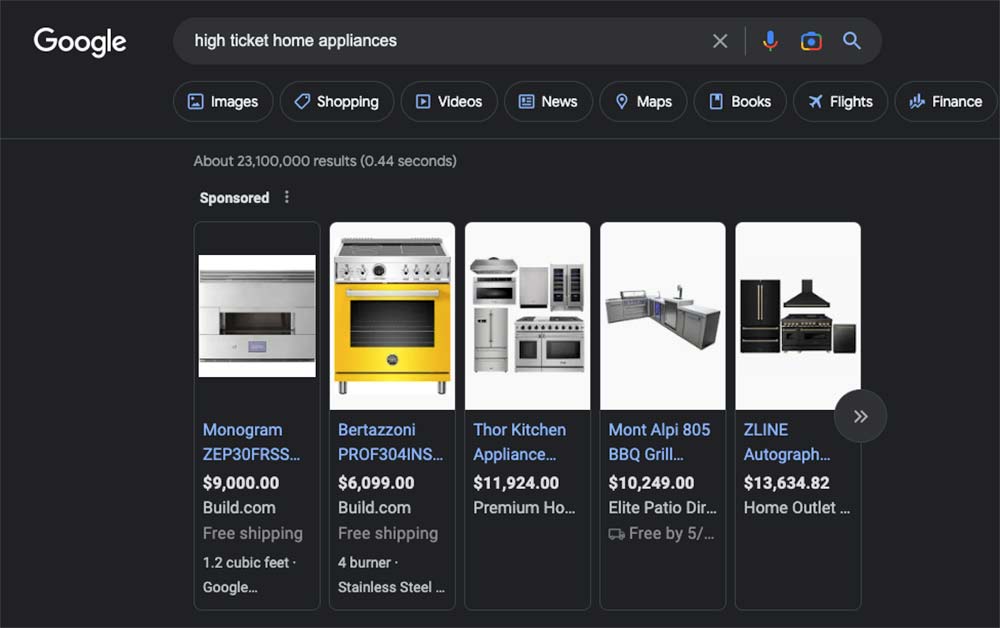Open the ZLINE Autograph product link
This screenshot has height=628, width=1000.
(x=787, y=442)
